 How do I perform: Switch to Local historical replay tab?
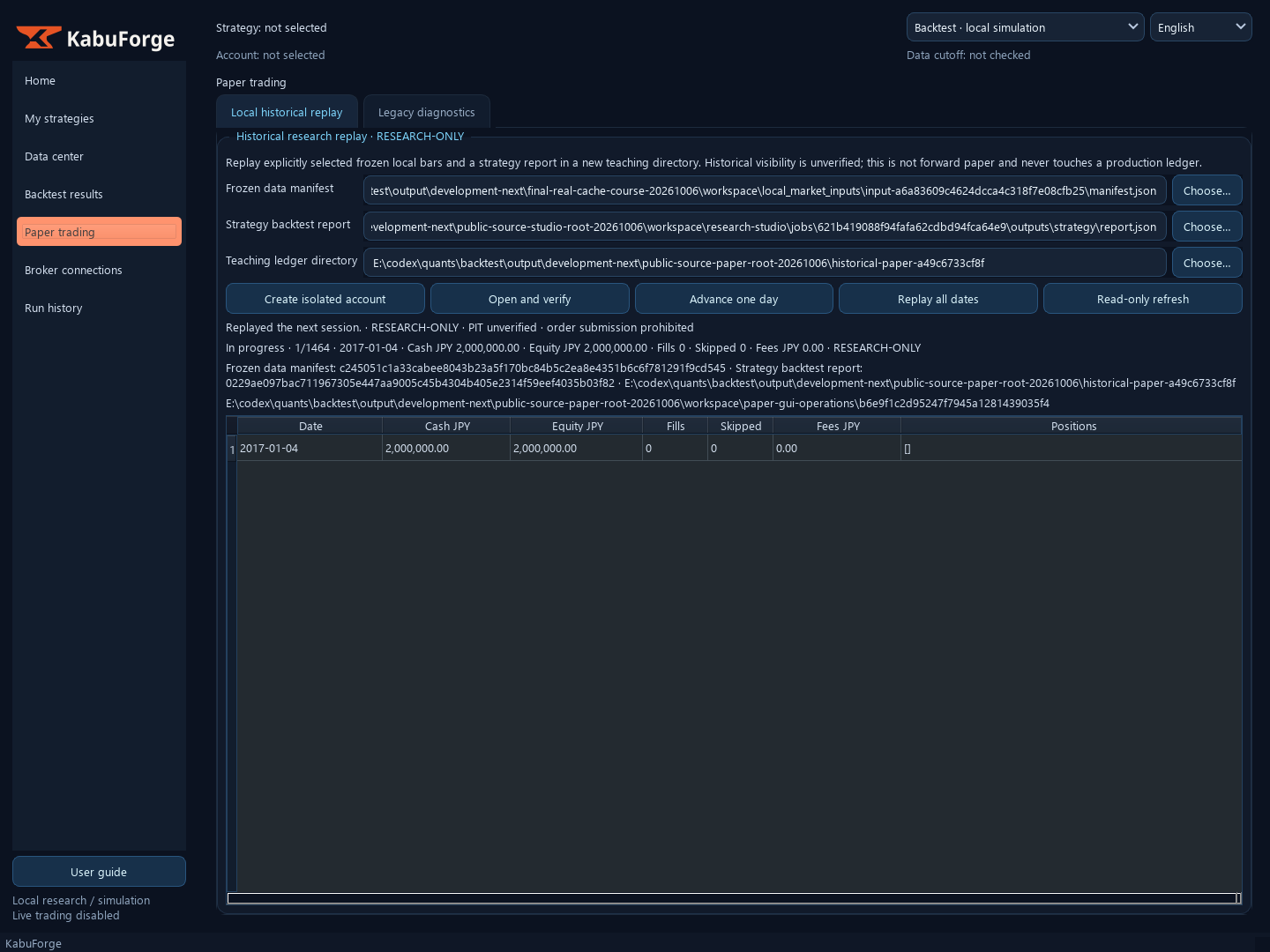[x=287, y=112]
